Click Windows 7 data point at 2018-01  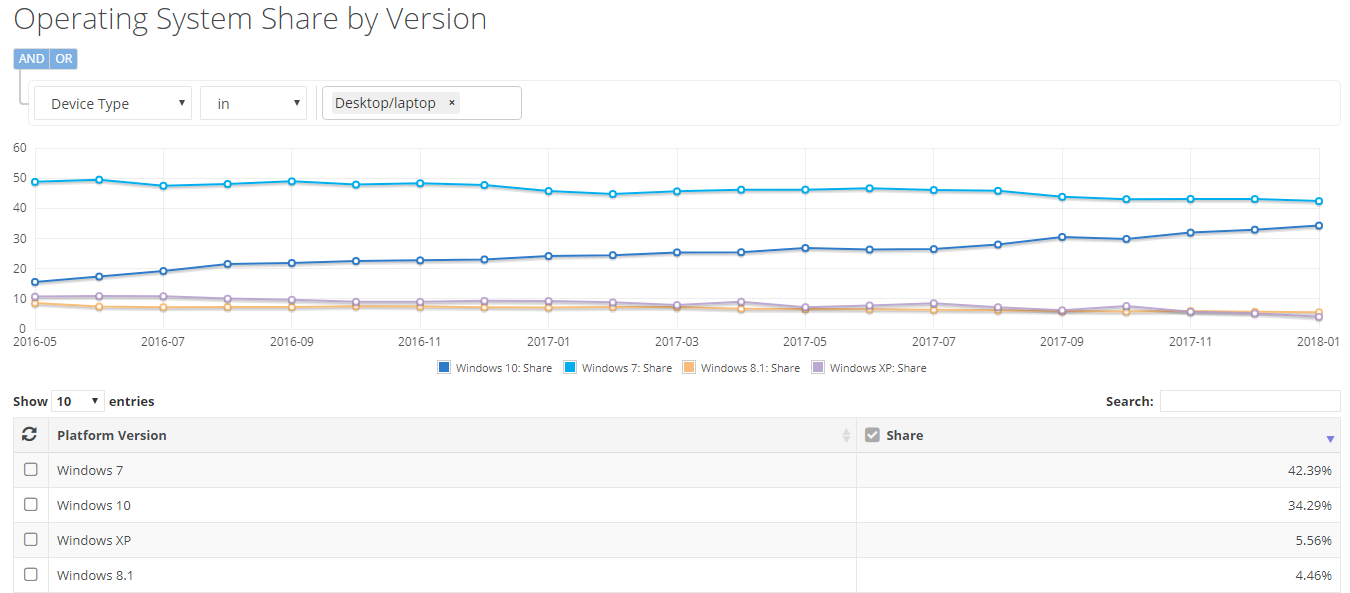point(1319,201)
